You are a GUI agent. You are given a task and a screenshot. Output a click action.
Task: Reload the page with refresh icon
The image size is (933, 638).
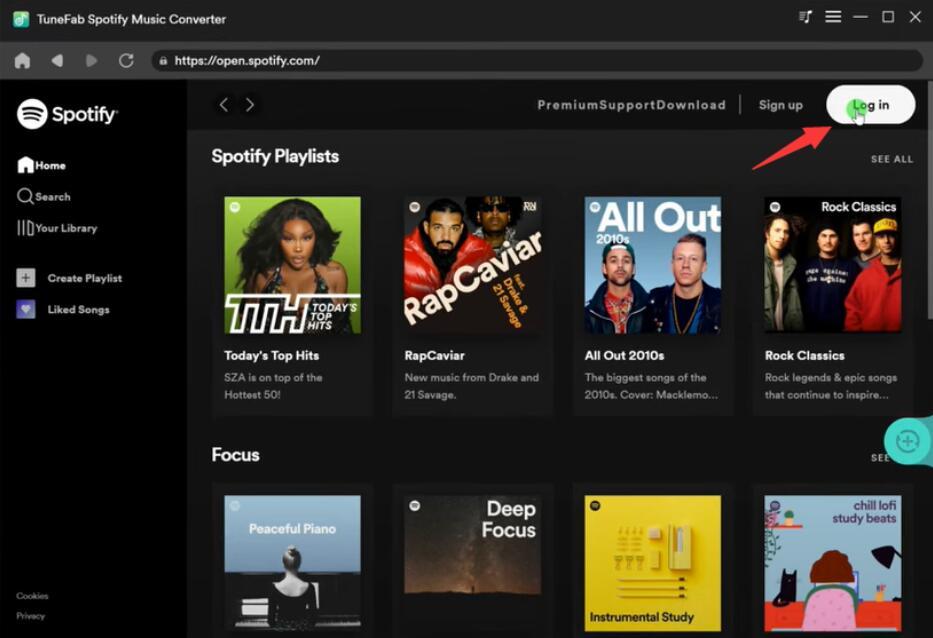click(126, 60)
